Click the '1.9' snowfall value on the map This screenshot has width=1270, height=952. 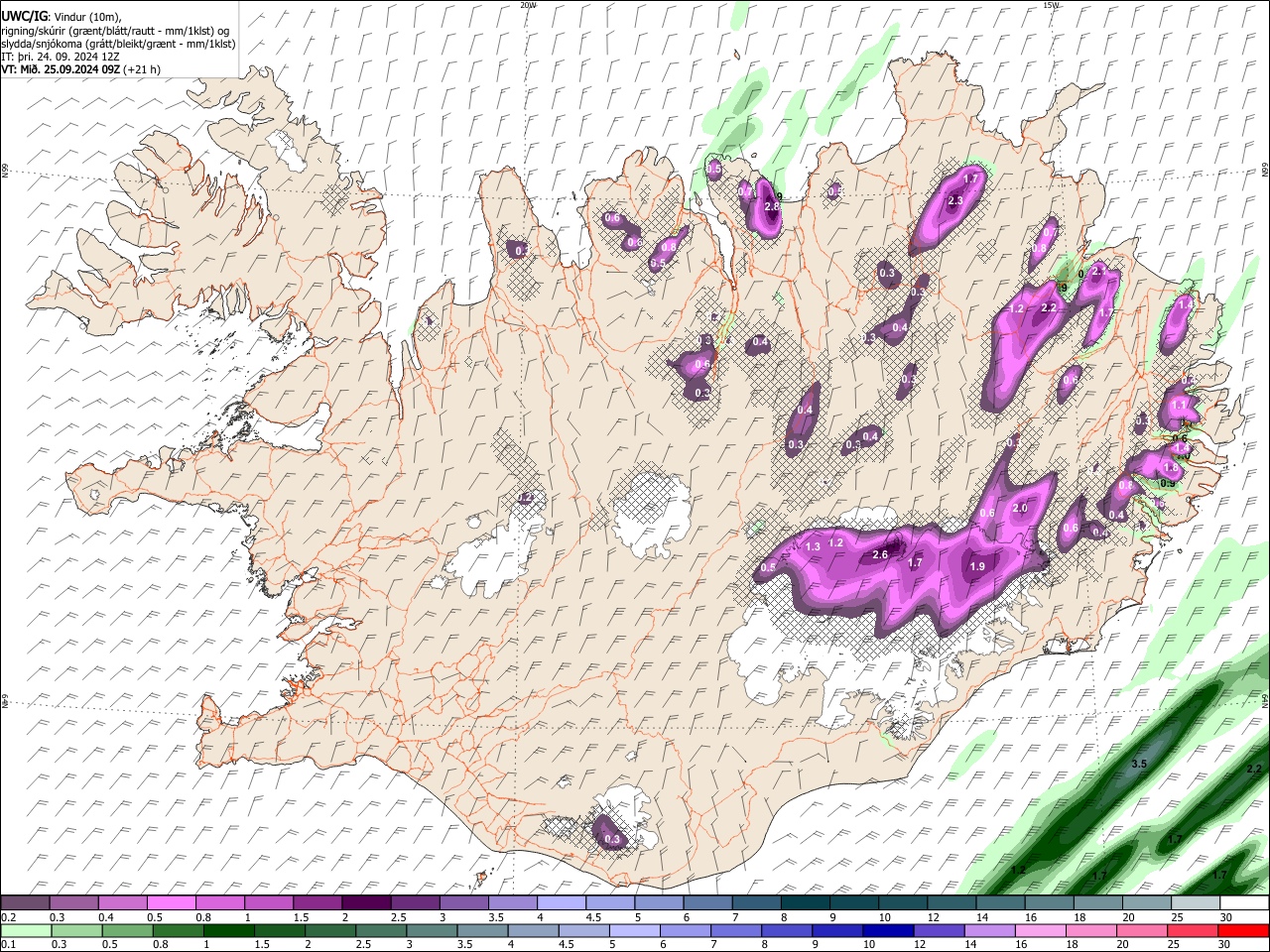(x=976, y=566)
